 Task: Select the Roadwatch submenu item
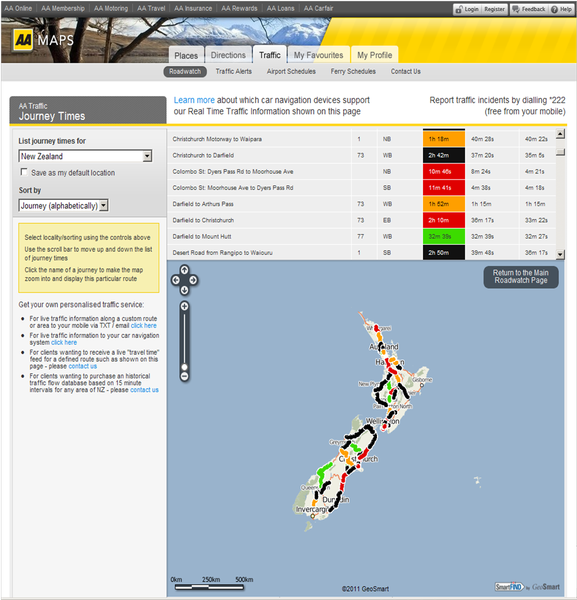coord(185,72)
